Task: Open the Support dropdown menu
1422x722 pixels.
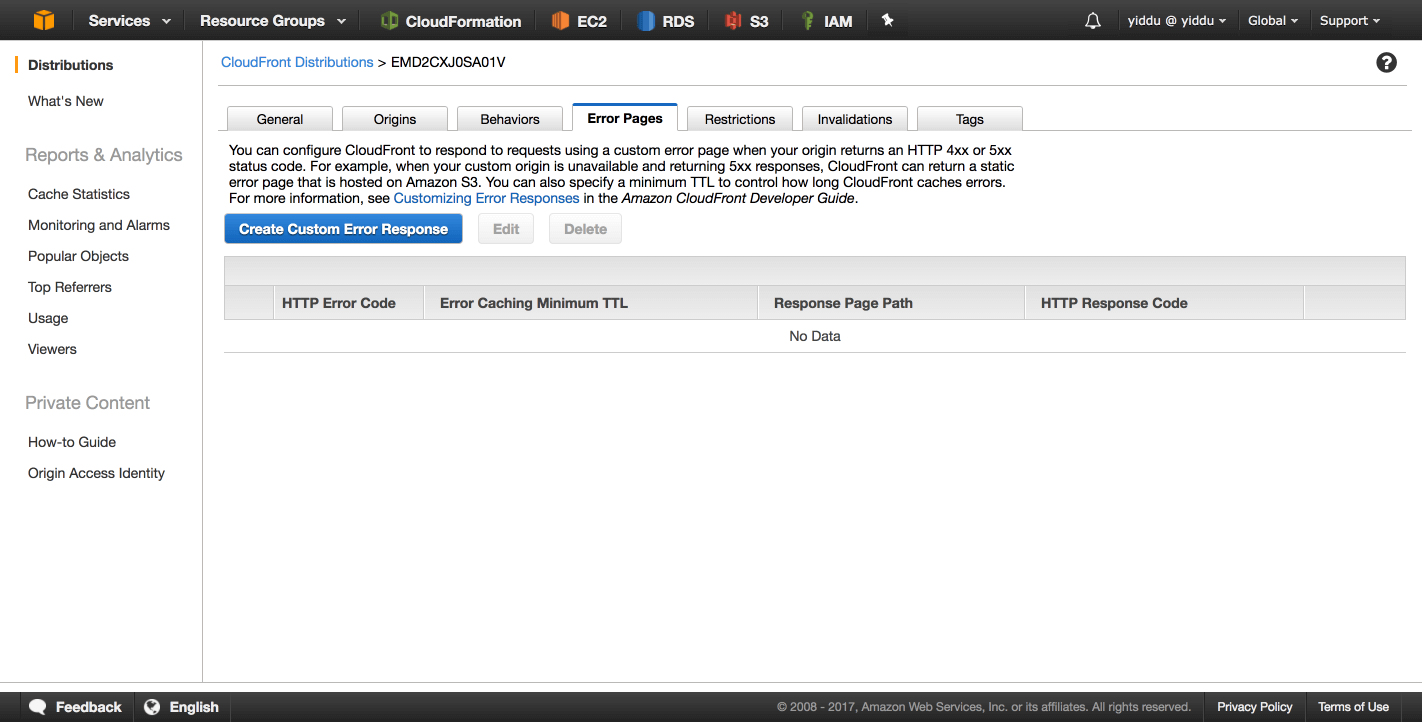Action: (1350, 20)
